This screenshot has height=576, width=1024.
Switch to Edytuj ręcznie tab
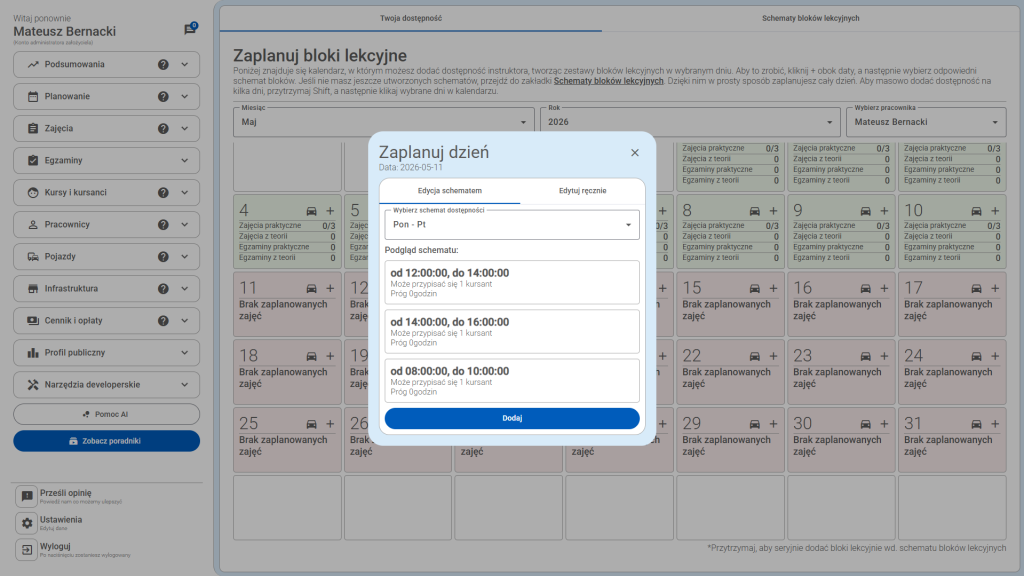coord(582,191)
